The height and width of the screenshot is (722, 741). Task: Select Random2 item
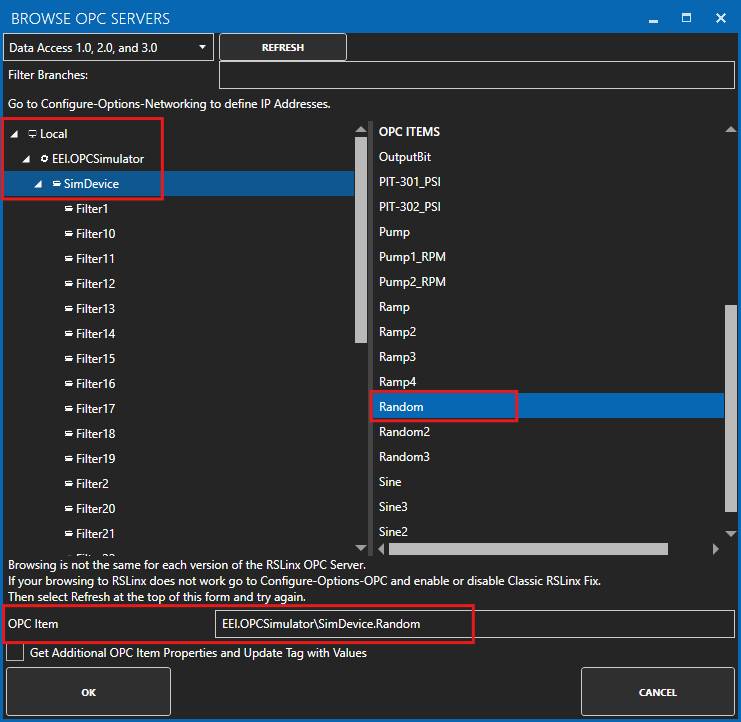coord(405,432)
